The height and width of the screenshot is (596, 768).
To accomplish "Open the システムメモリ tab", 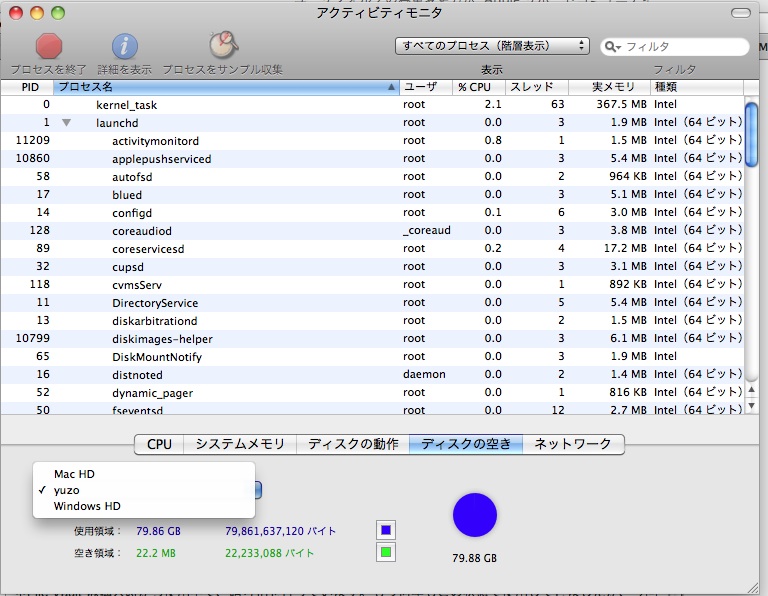I will point(240,444).
